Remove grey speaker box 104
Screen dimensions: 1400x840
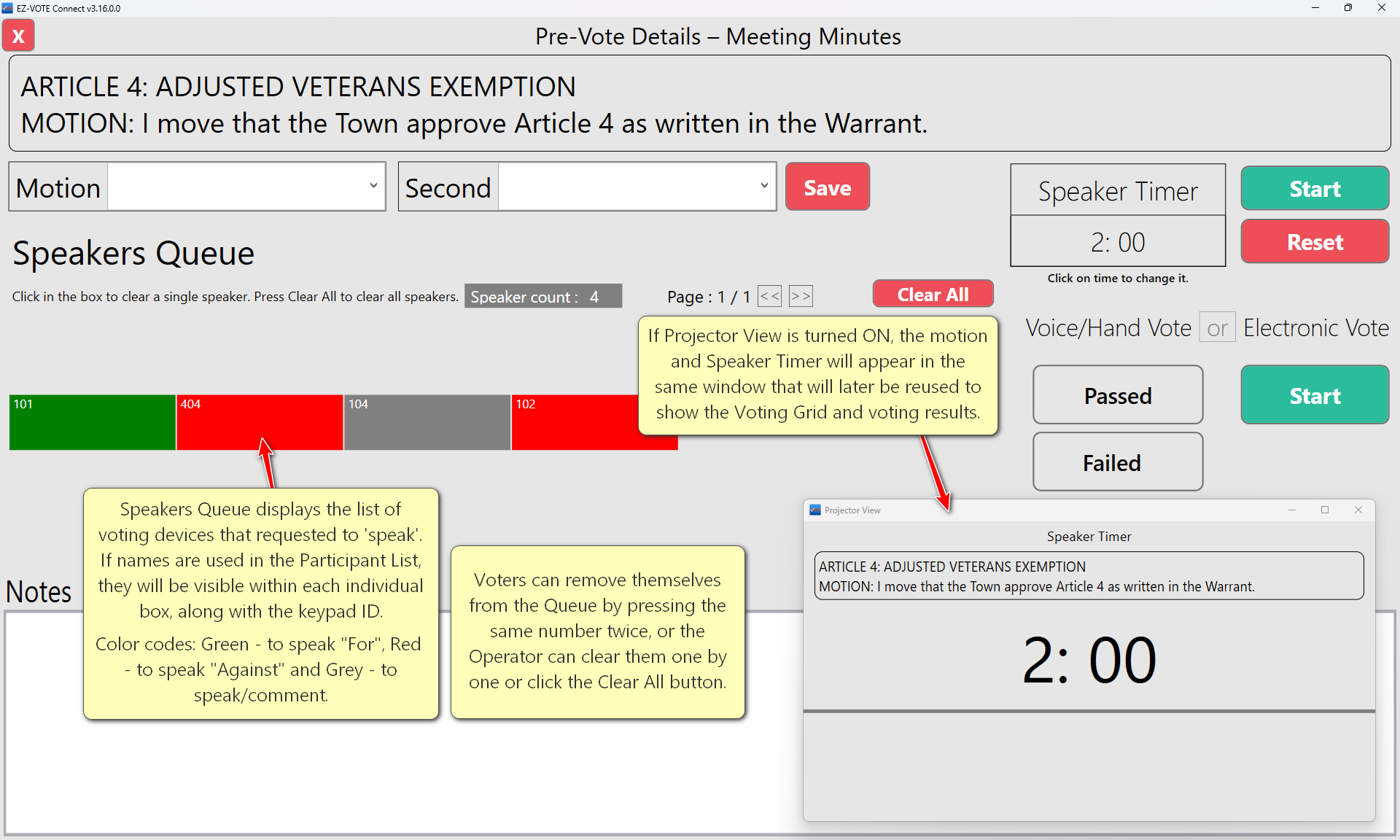[427, 423]
